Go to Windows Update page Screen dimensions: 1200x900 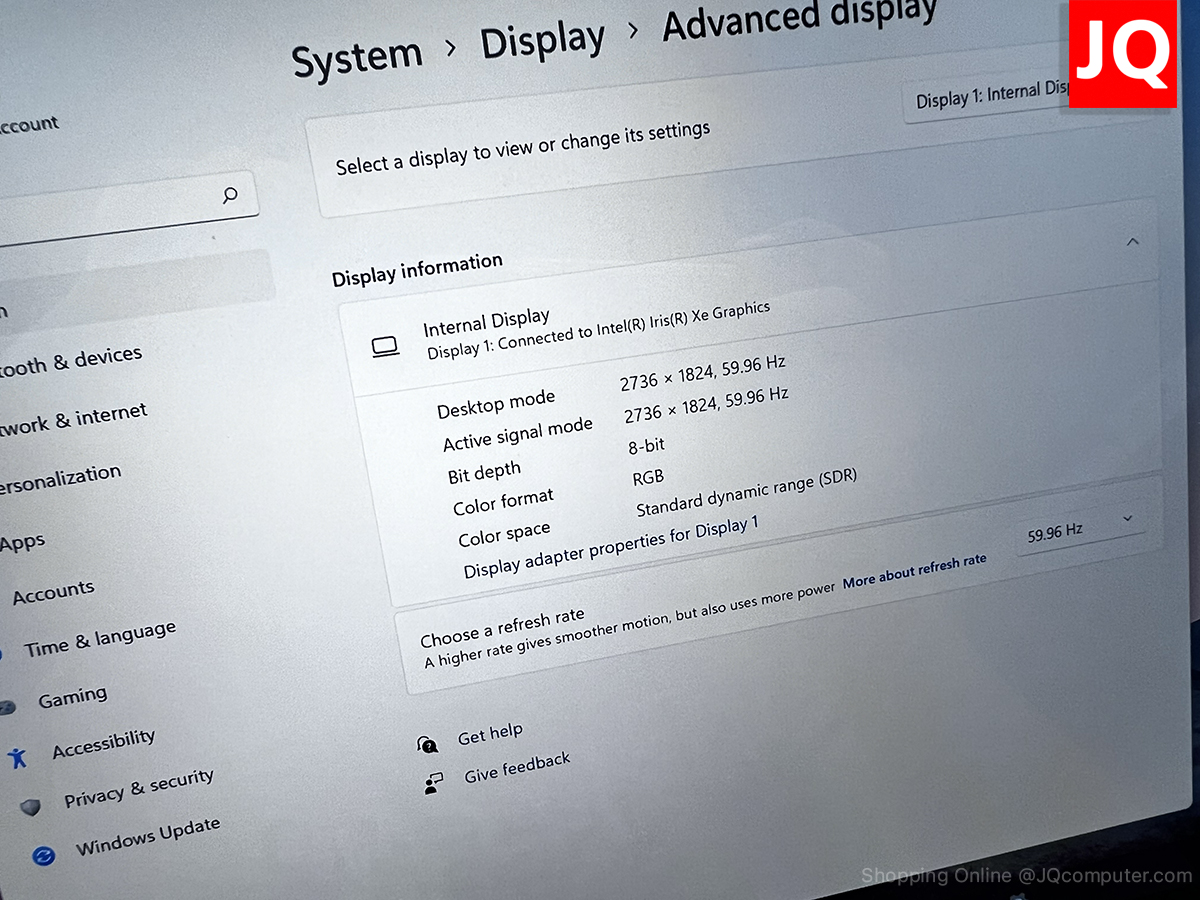[x=148, y=838]
